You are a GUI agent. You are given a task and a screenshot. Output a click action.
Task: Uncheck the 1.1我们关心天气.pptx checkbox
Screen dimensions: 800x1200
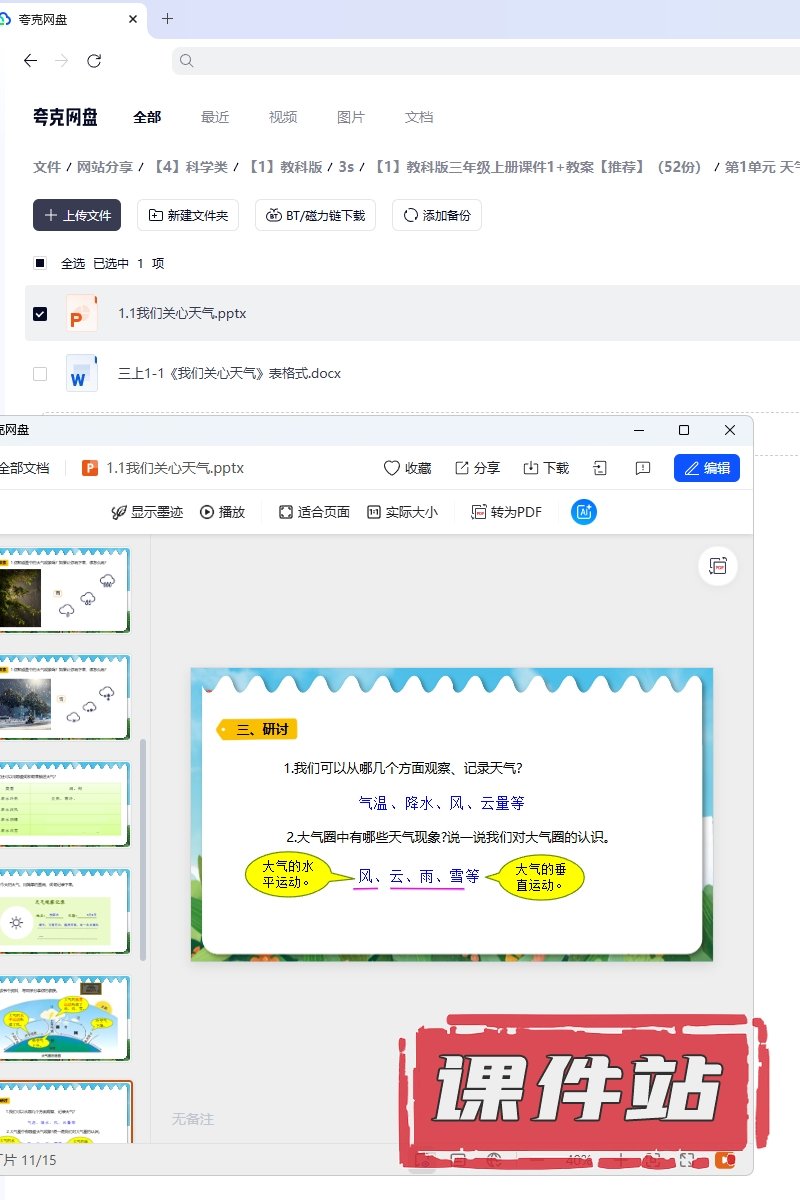coord(40,314)
